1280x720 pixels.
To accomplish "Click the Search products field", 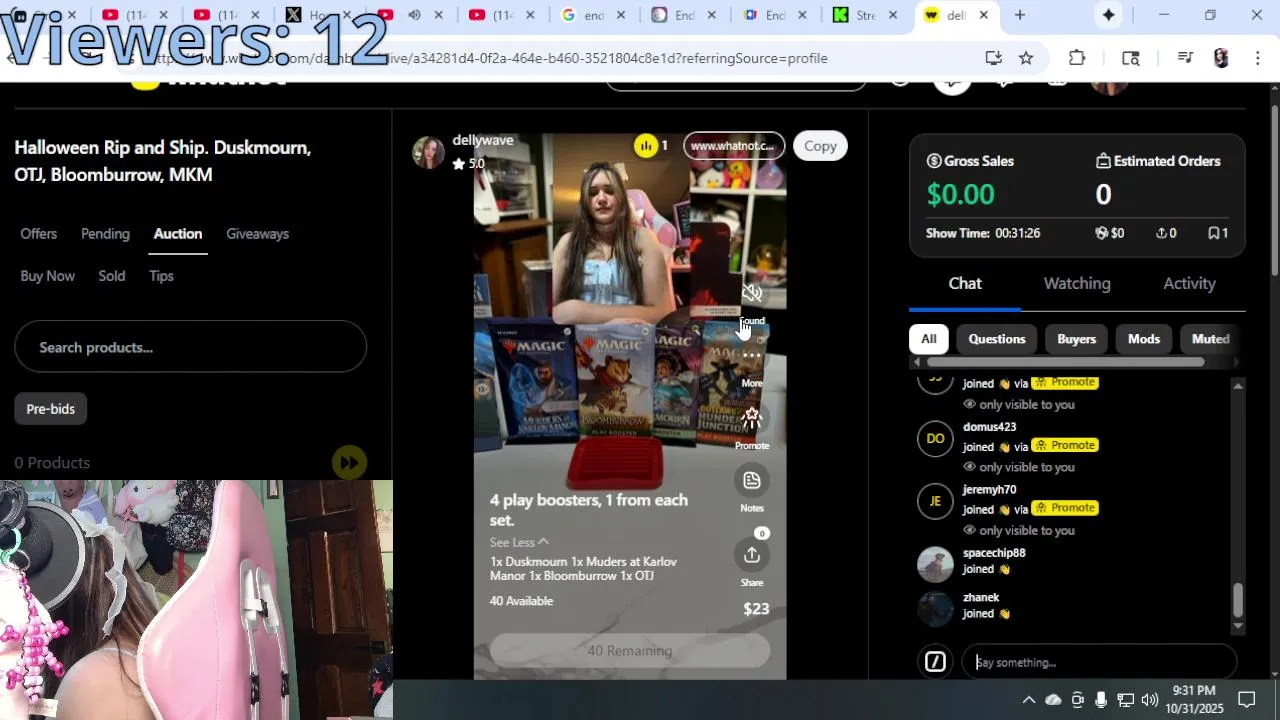I will pyautogui.click(x=190, y=347).
